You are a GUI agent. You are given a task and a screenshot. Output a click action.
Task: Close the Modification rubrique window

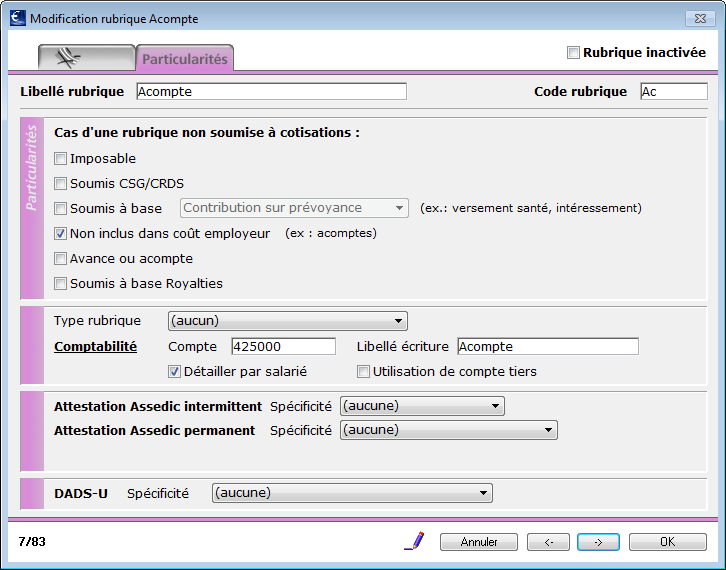pyautogui.click(x=700, y=19)
